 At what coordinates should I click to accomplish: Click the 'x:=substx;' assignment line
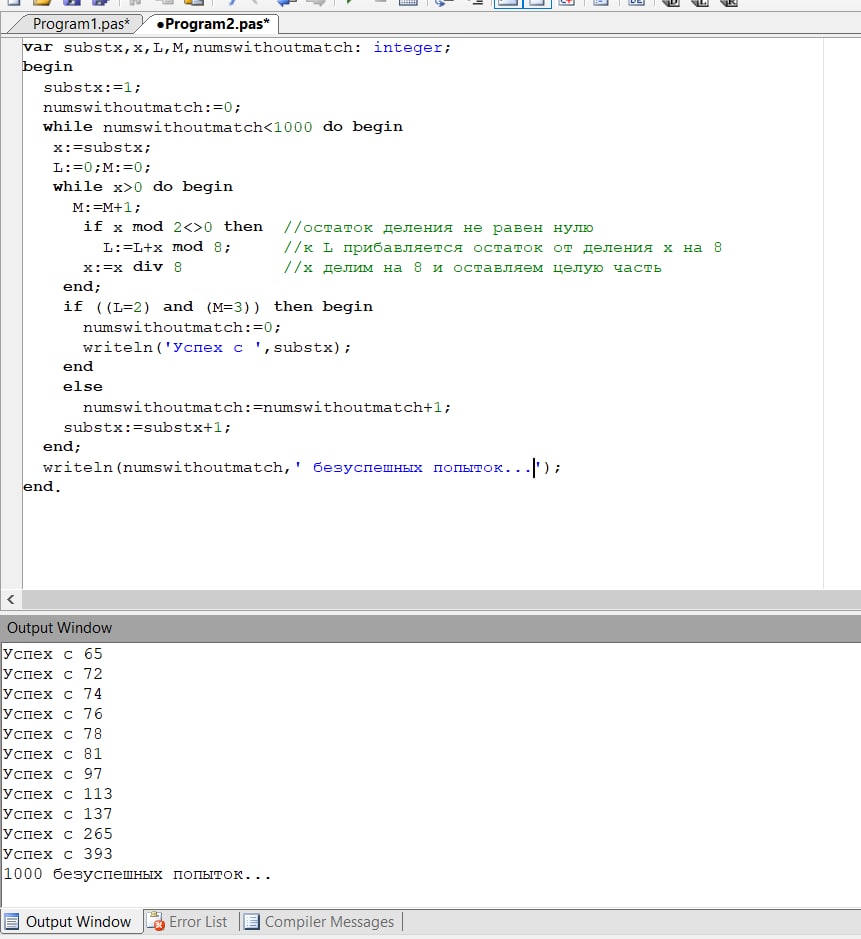click(x=102, y=147)
